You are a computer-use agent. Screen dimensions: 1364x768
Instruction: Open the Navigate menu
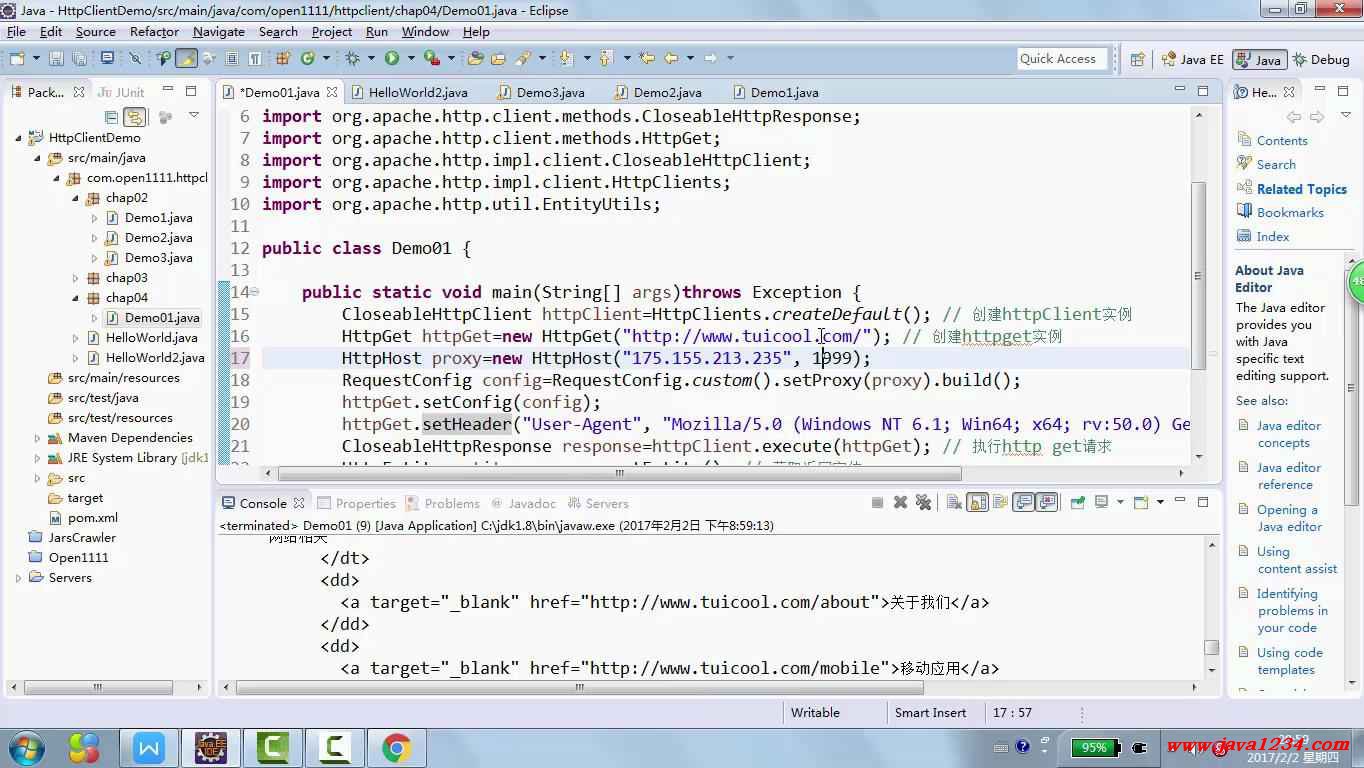[x=218, y=32]
